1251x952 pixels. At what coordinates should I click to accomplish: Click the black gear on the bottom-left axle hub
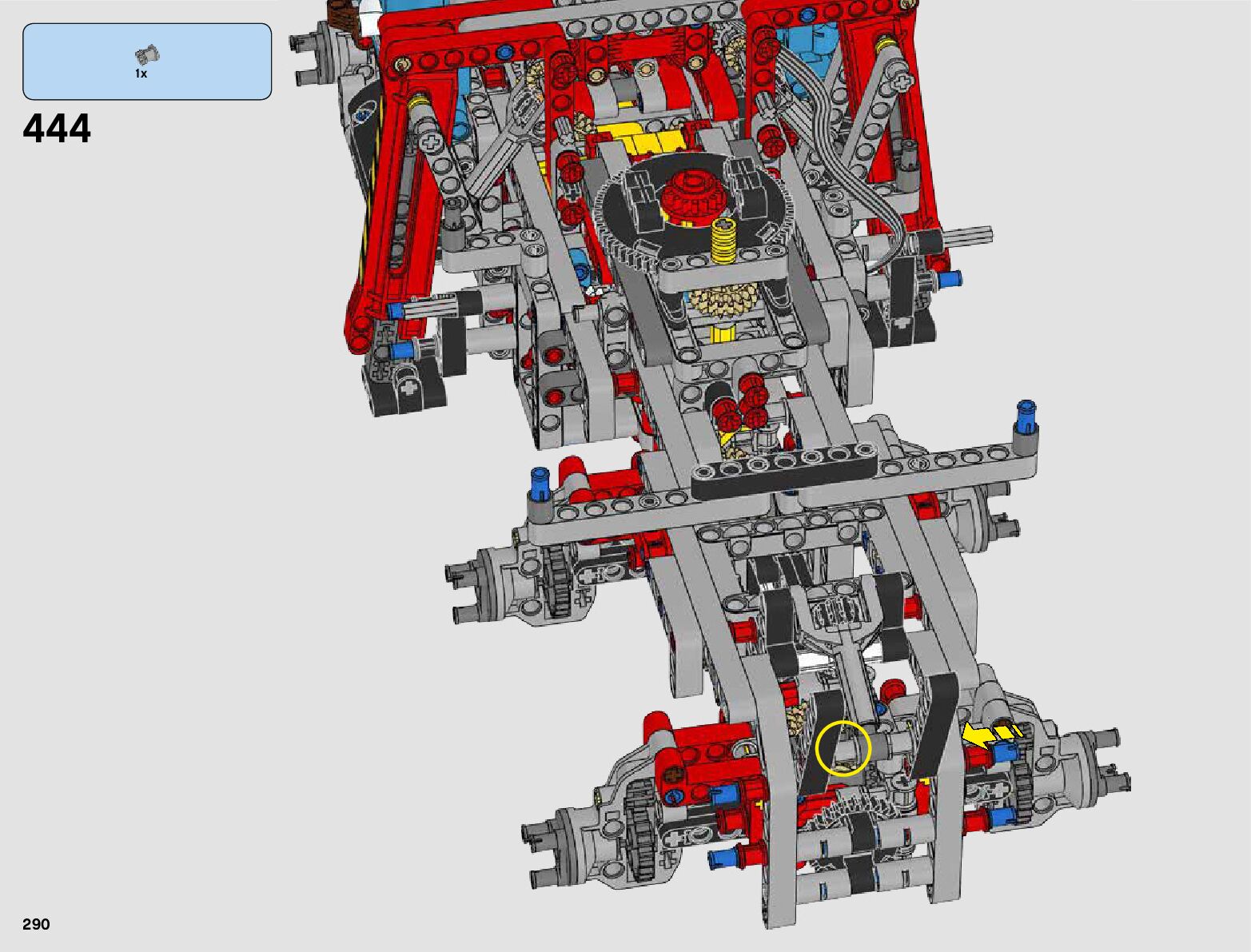tap(640, 837)
